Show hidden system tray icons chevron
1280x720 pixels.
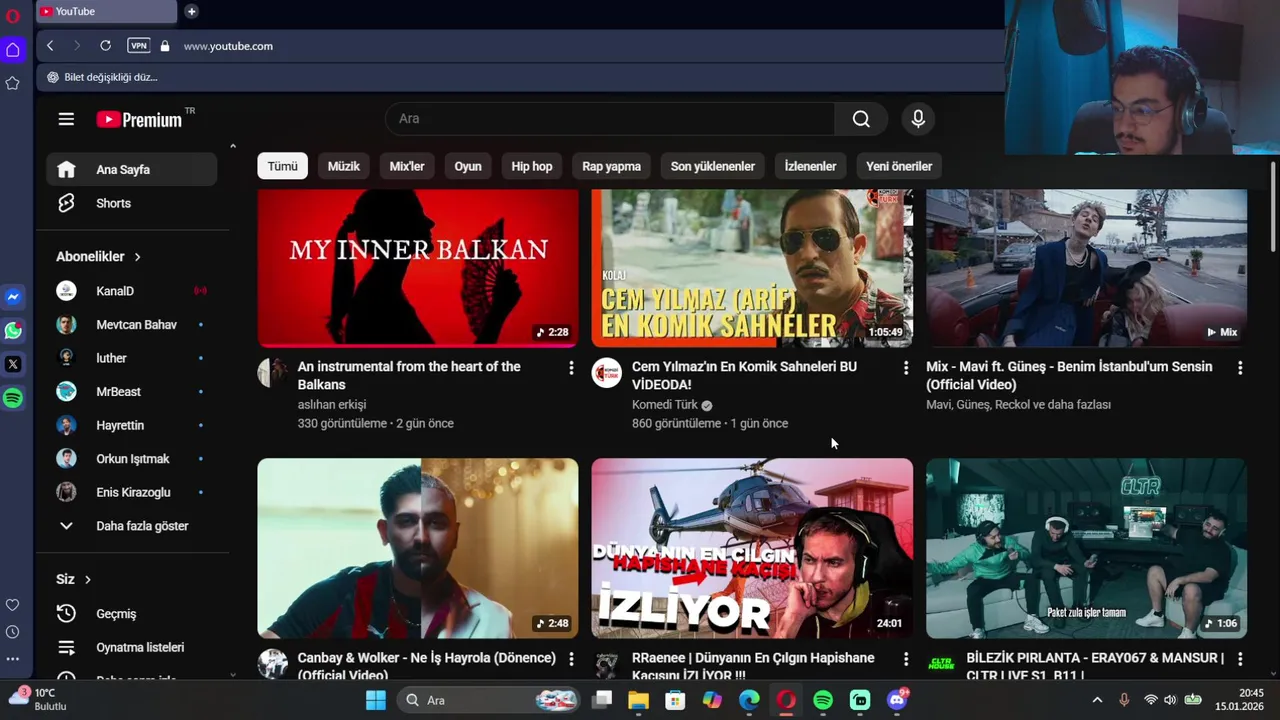pyautogui.click(x=1097, y=700)
